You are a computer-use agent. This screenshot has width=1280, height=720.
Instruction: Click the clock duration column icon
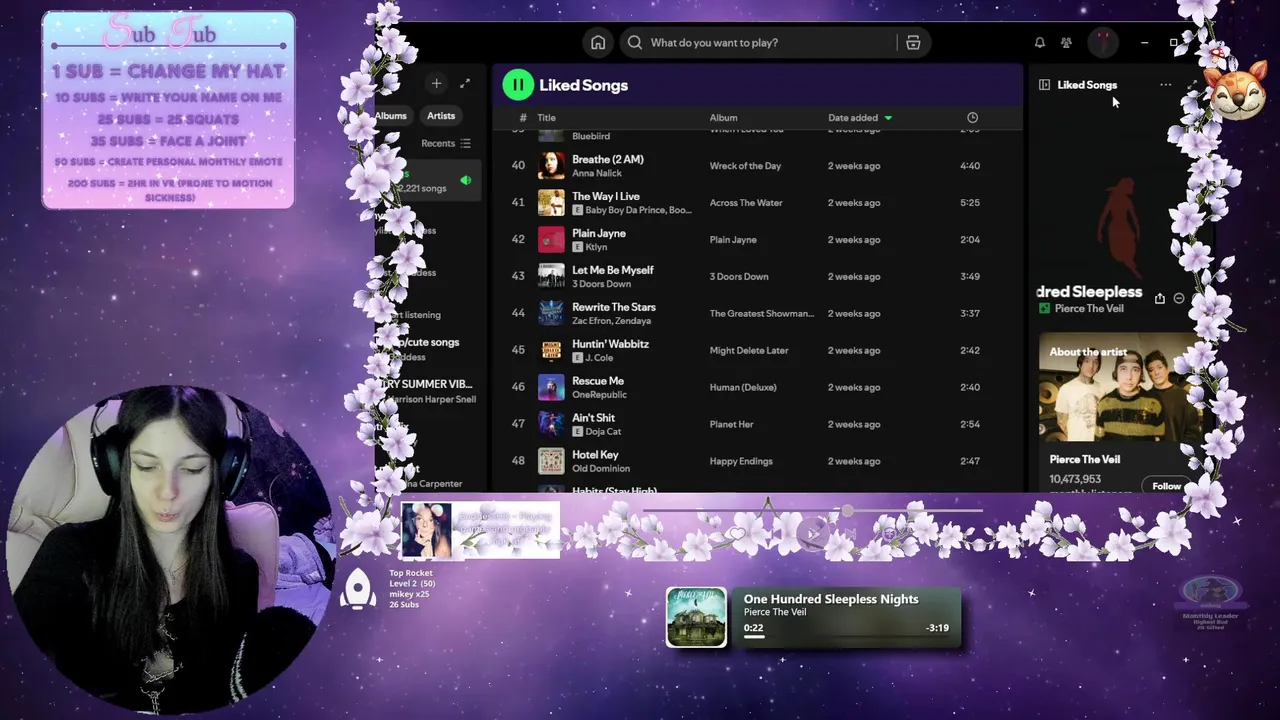pos(972,118)
